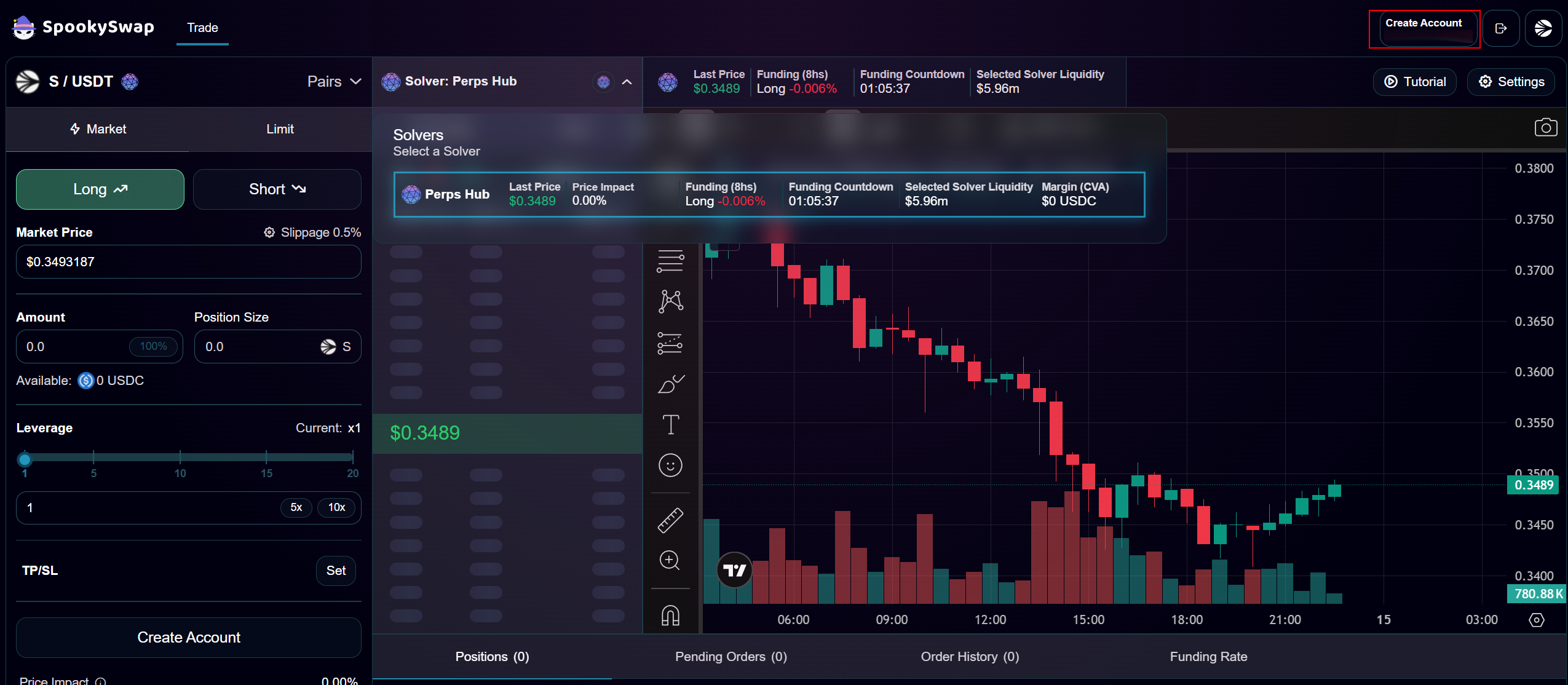Viewport: 1568px width, 685px height.
Task: Switch to the Limit order tab
Action: point(280,129)
